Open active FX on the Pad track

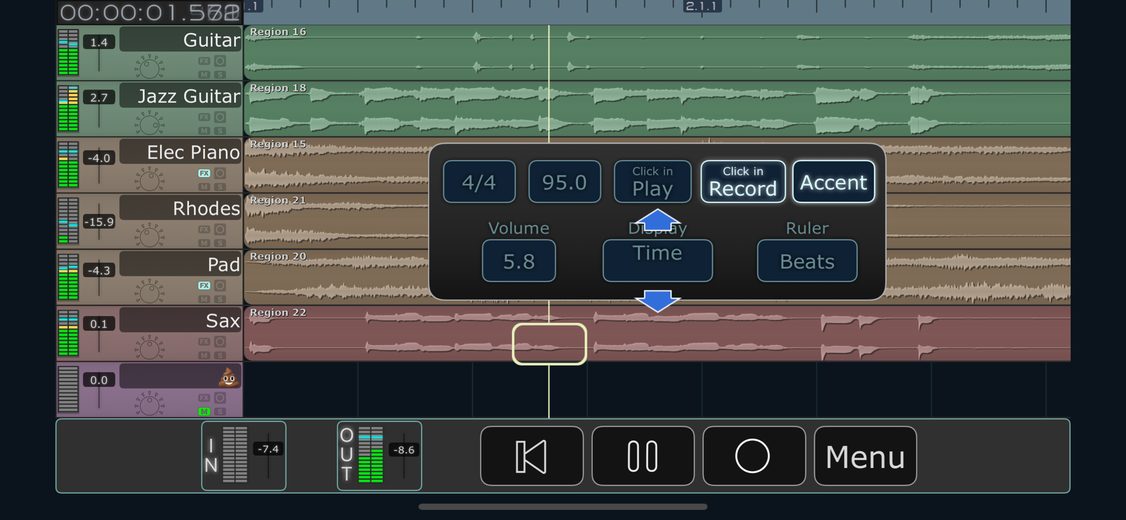(x=204, y=285)
